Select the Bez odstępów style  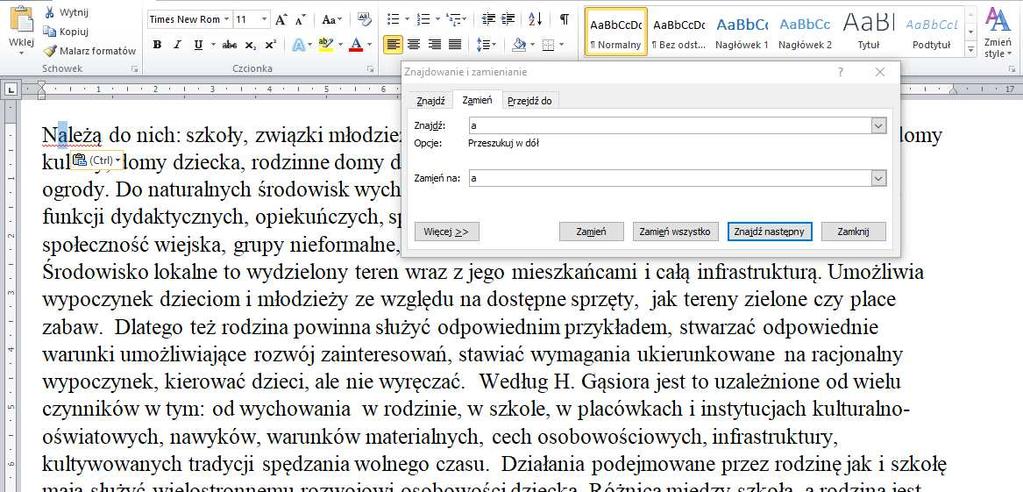679,32
